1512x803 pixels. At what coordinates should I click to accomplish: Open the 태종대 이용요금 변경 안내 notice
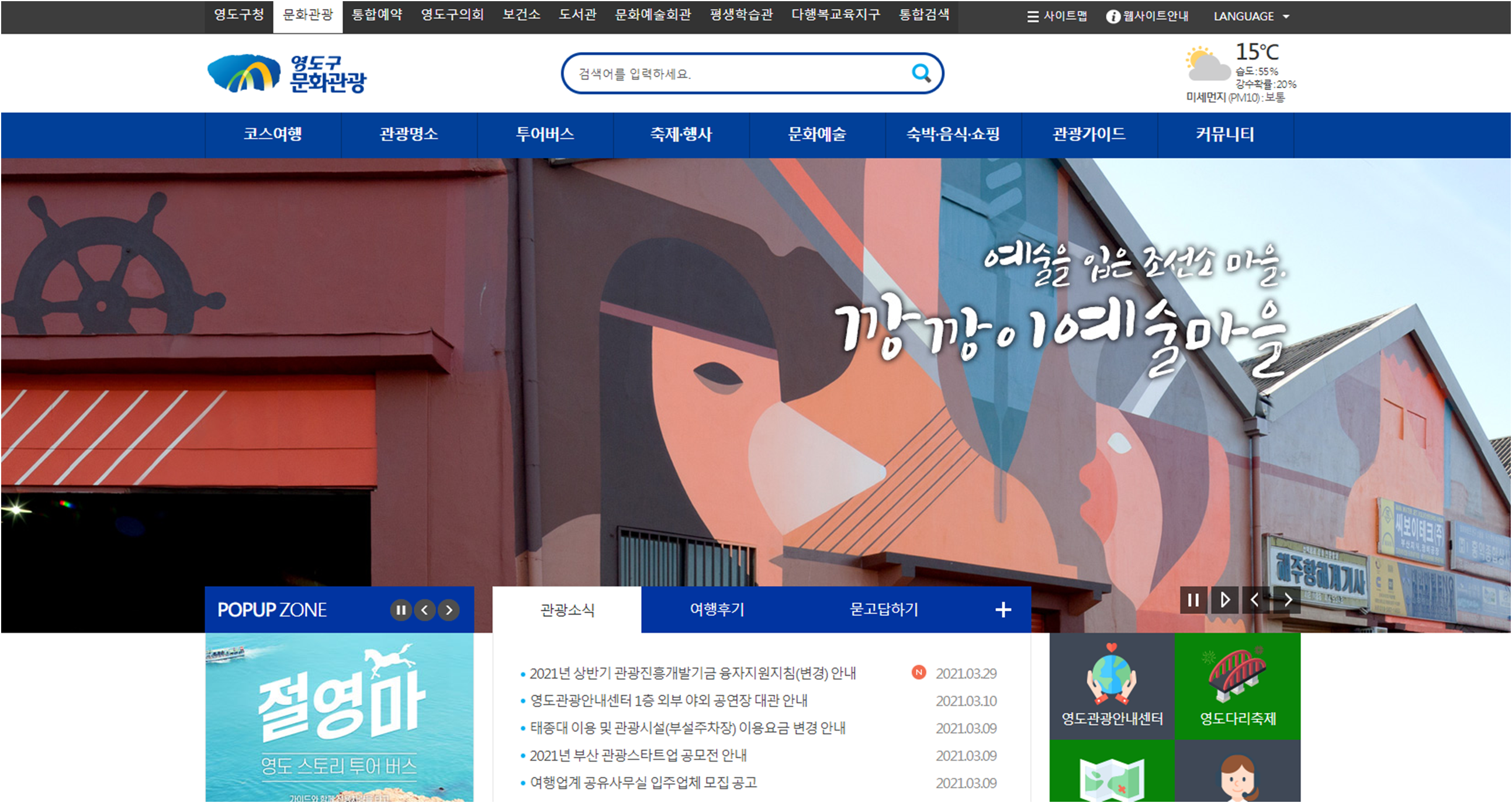tap(687, 728)
